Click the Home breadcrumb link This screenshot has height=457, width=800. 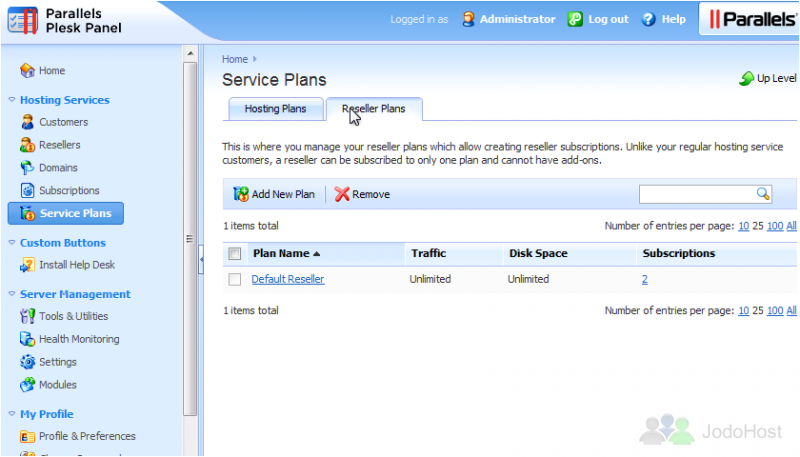(235, 59)
